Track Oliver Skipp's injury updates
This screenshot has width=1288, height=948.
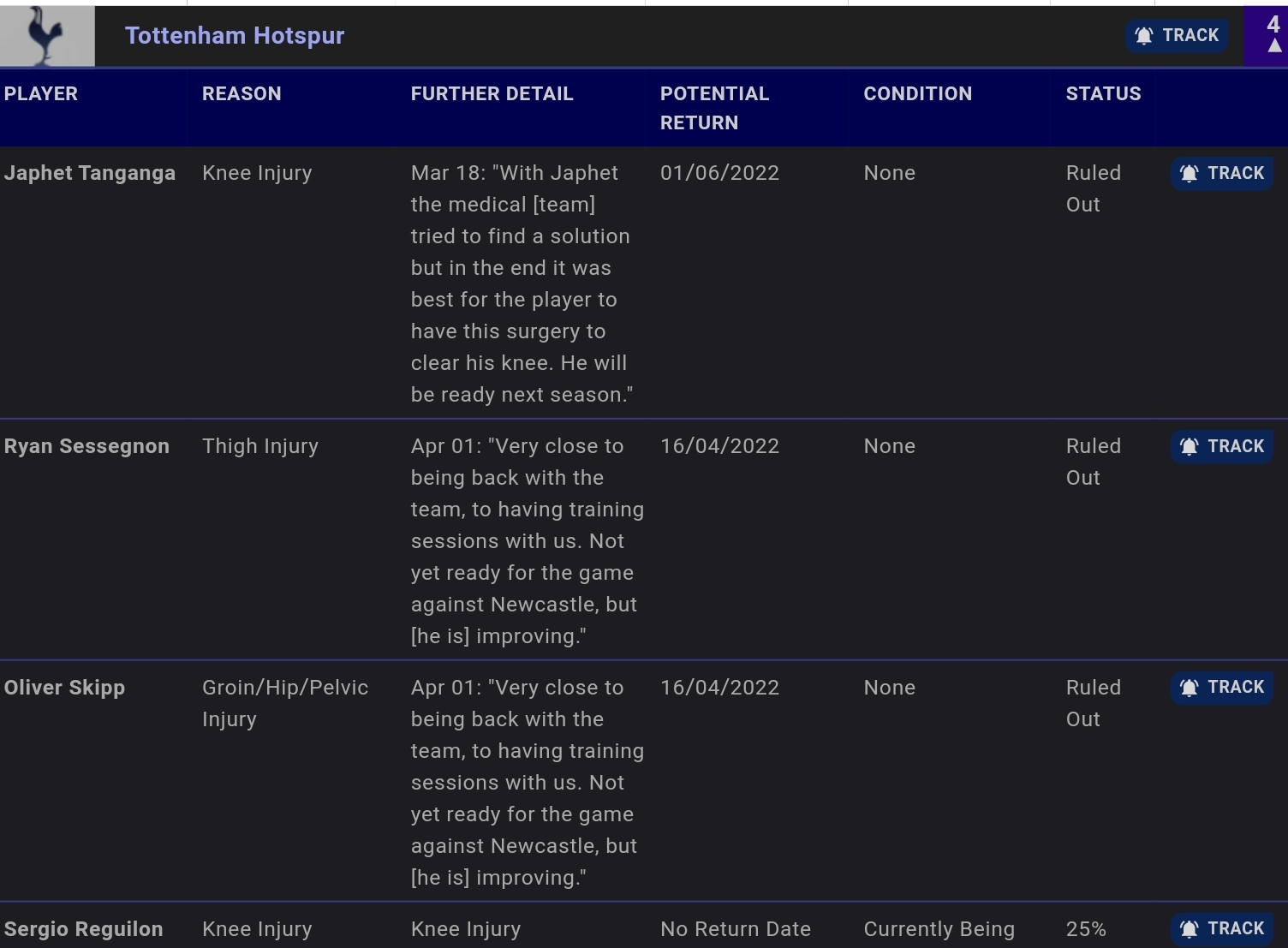click(x=1222, y=687)
